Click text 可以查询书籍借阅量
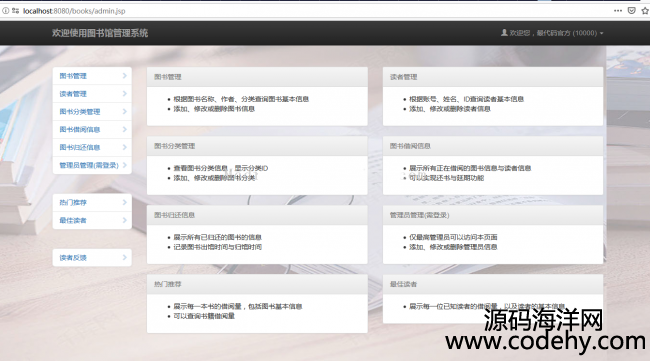650x361 pixels. 204,316
